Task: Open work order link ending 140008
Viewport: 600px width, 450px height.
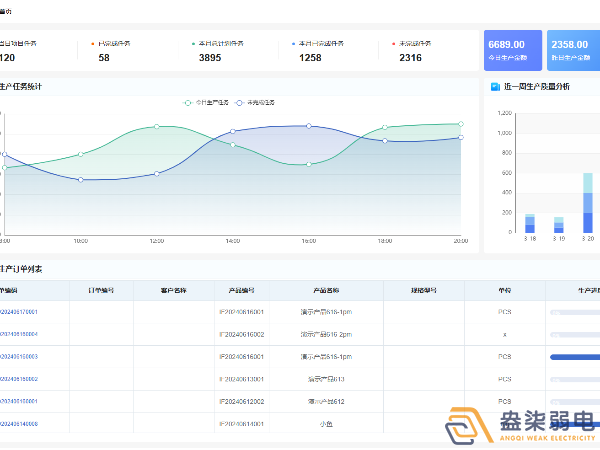Action: point(19,424)
